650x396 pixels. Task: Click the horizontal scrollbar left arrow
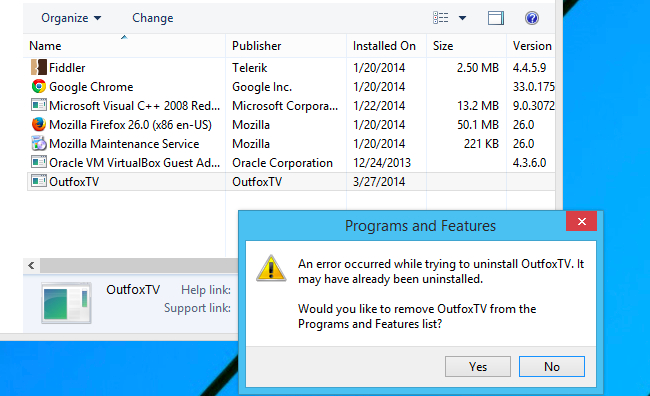click(x=32, y=265)
